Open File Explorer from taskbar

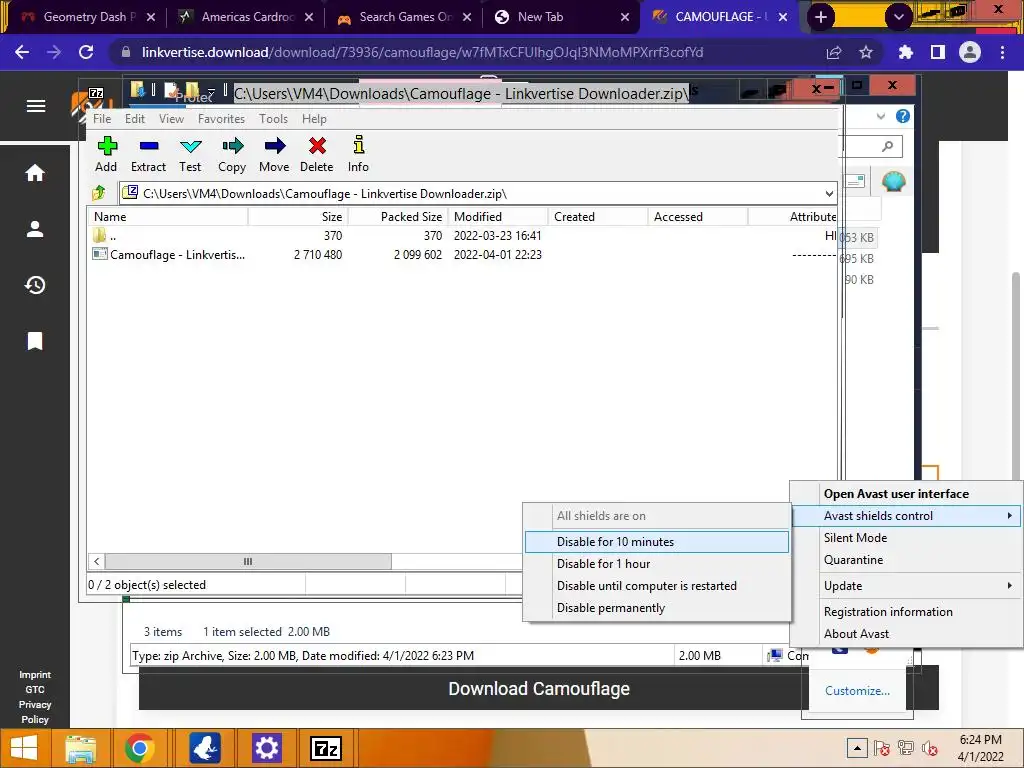pos(80,748)
